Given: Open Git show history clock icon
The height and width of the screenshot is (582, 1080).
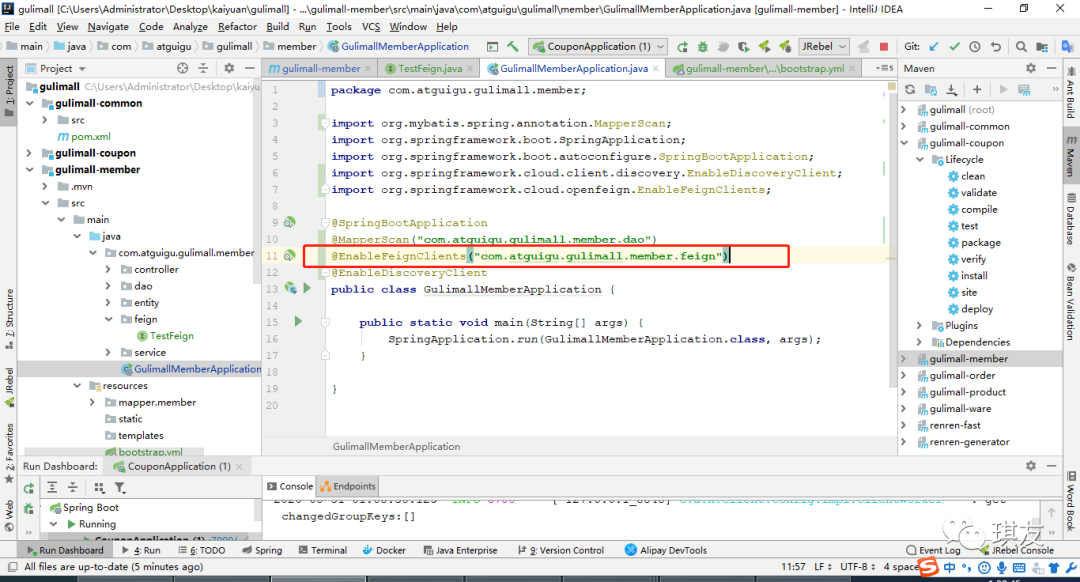Looking at the screenshot, I should pyautogui.click(x=975, y=47).
